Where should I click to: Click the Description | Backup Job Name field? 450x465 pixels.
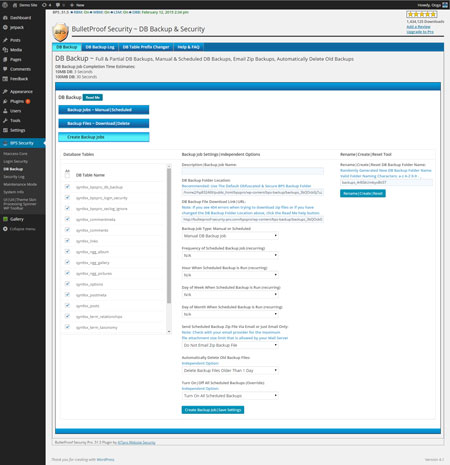[x=252, y=171]
